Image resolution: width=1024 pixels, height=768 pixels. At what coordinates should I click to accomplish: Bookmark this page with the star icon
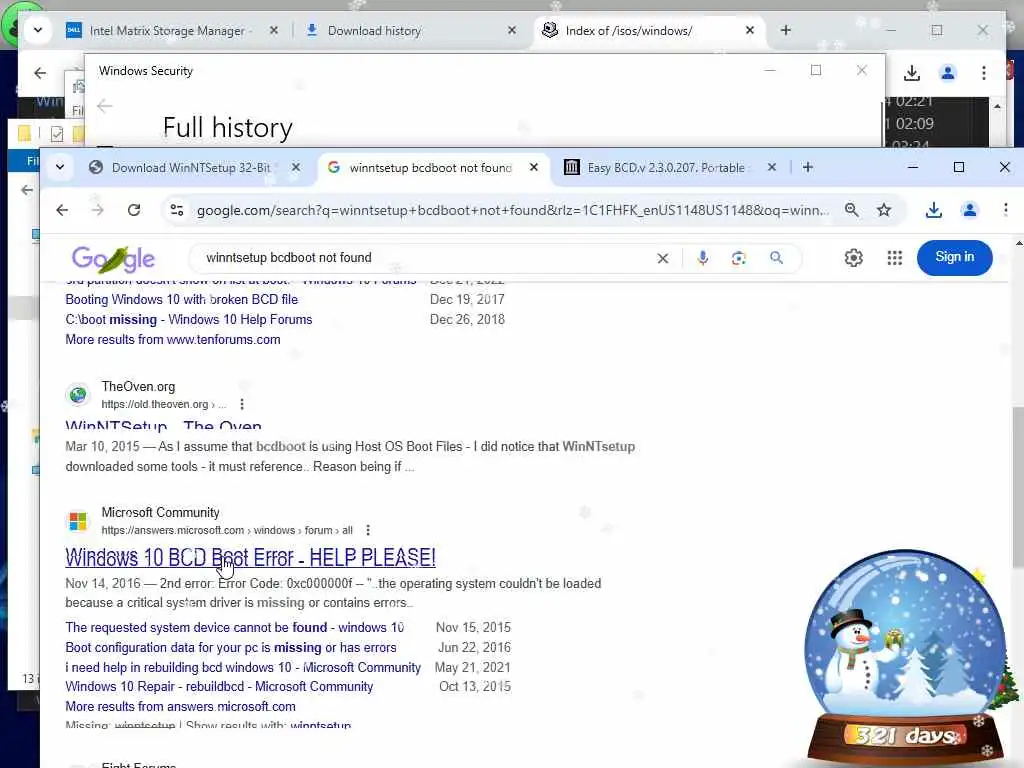pos(884,210)
